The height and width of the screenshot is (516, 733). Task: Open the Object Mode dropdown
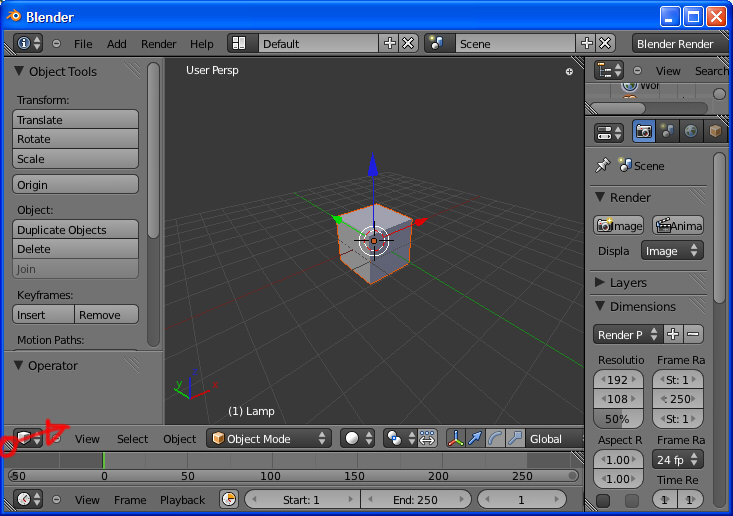[x=268, y=438]
